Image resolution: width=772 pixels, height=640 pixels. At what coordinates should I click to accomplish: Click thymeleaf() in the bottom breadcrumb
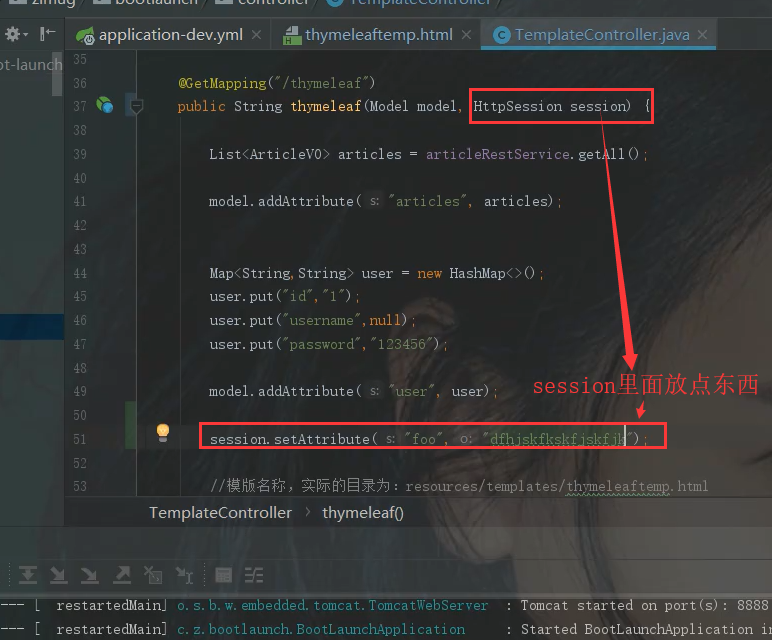click(x=363, y=513)
